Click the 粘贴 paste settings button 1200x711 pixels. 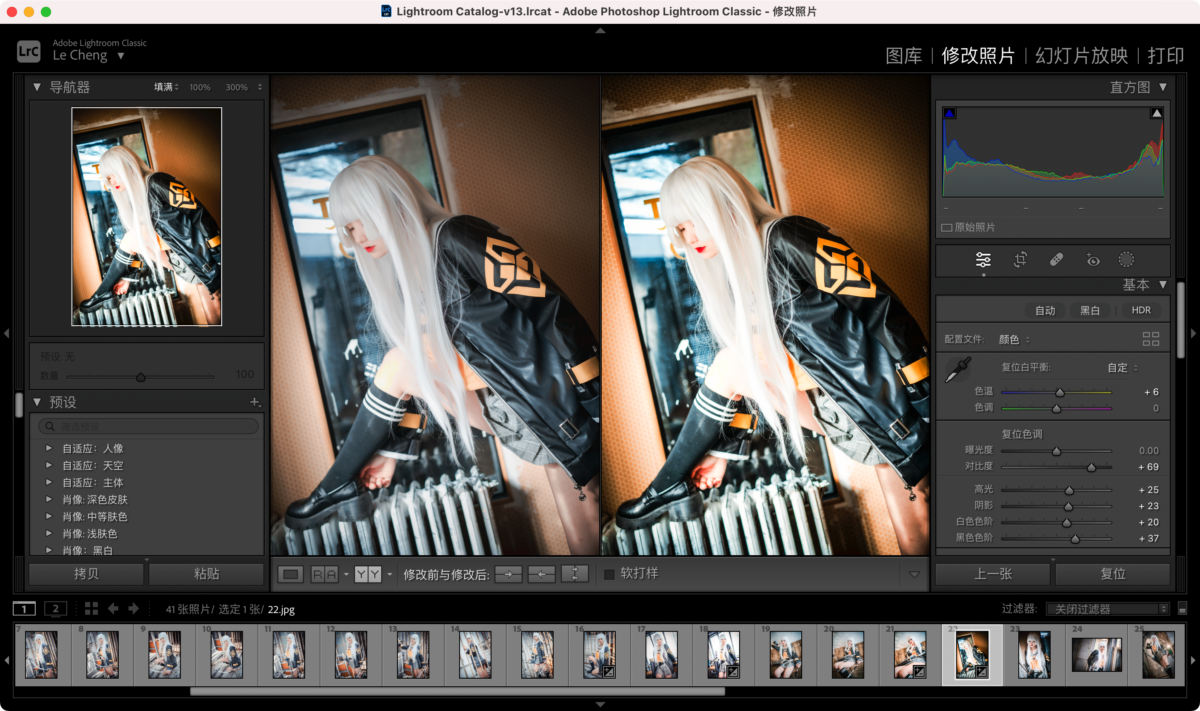pyautogui.click(x=207, y=574)
